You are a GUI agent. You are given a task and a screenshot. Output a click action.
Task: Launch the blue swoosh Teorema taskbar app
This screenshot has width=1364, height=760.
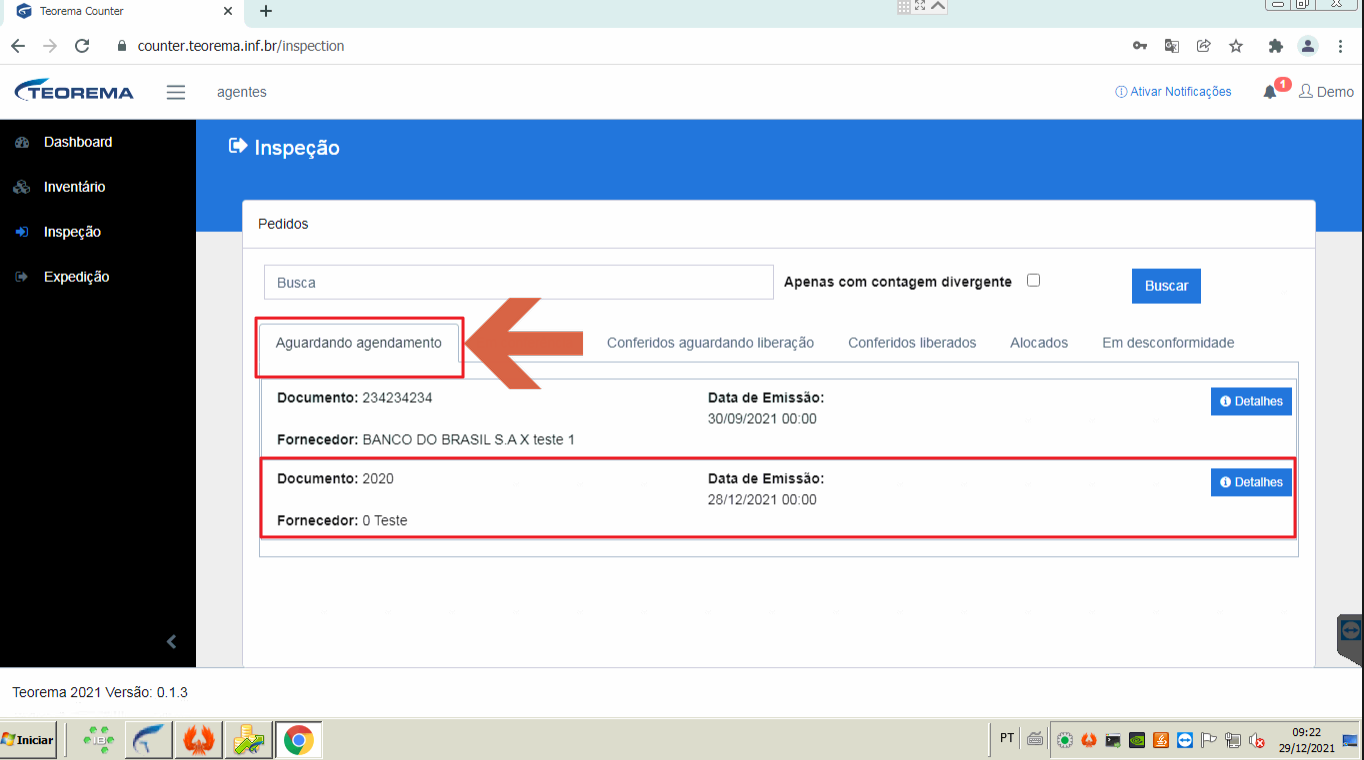point(151,741)
